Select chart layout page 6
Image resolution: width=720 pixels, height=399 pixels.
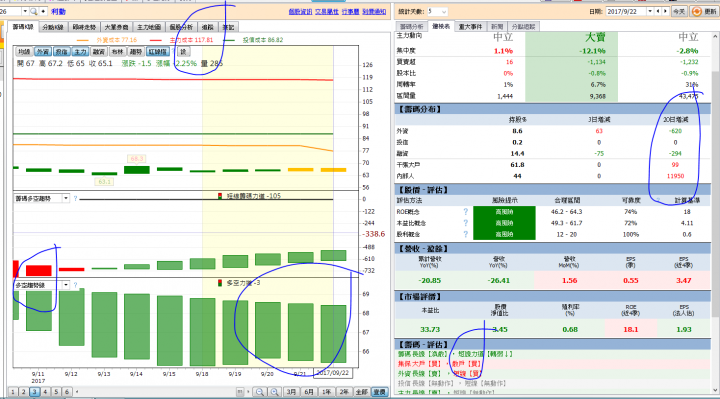tap(67, 392)
